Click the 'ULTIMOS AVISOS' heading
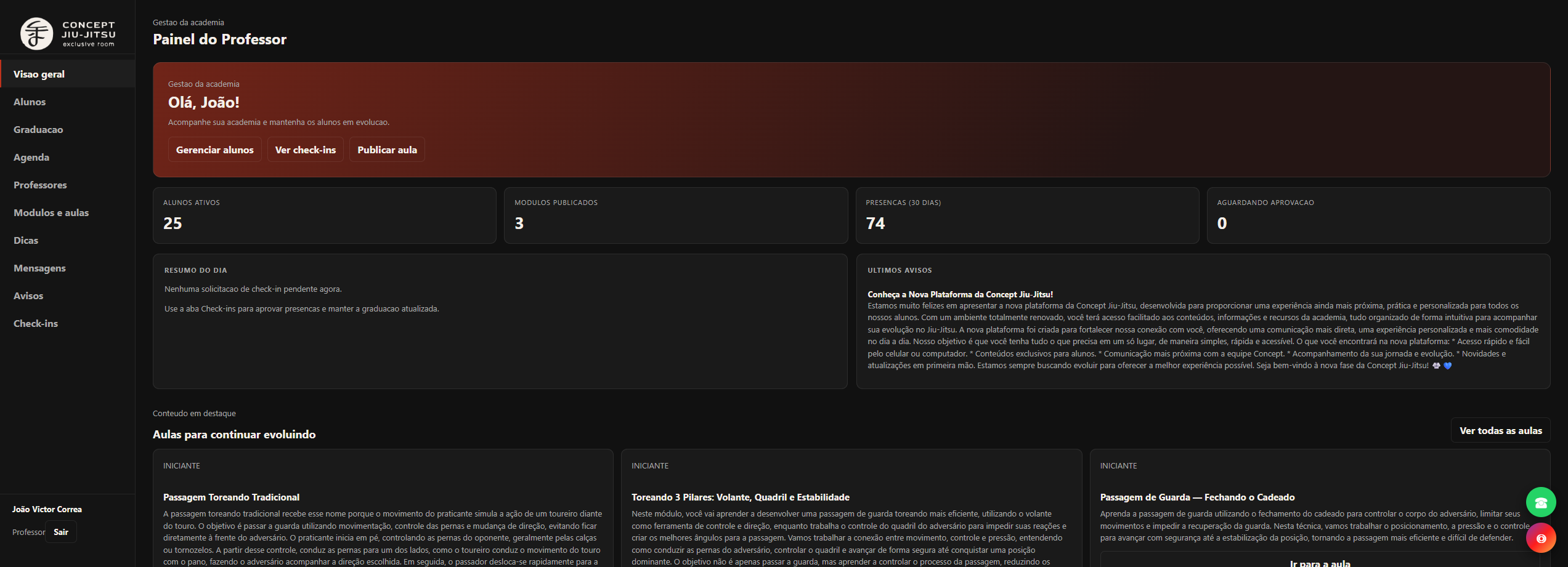Image resolution: width=1568 pixels, height=567 pixels. point(900,270)
